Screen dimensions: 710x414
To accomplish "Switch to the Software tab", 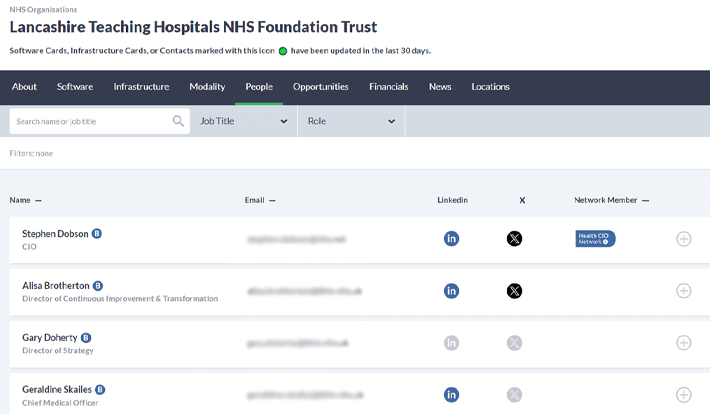I will (75, 87).
